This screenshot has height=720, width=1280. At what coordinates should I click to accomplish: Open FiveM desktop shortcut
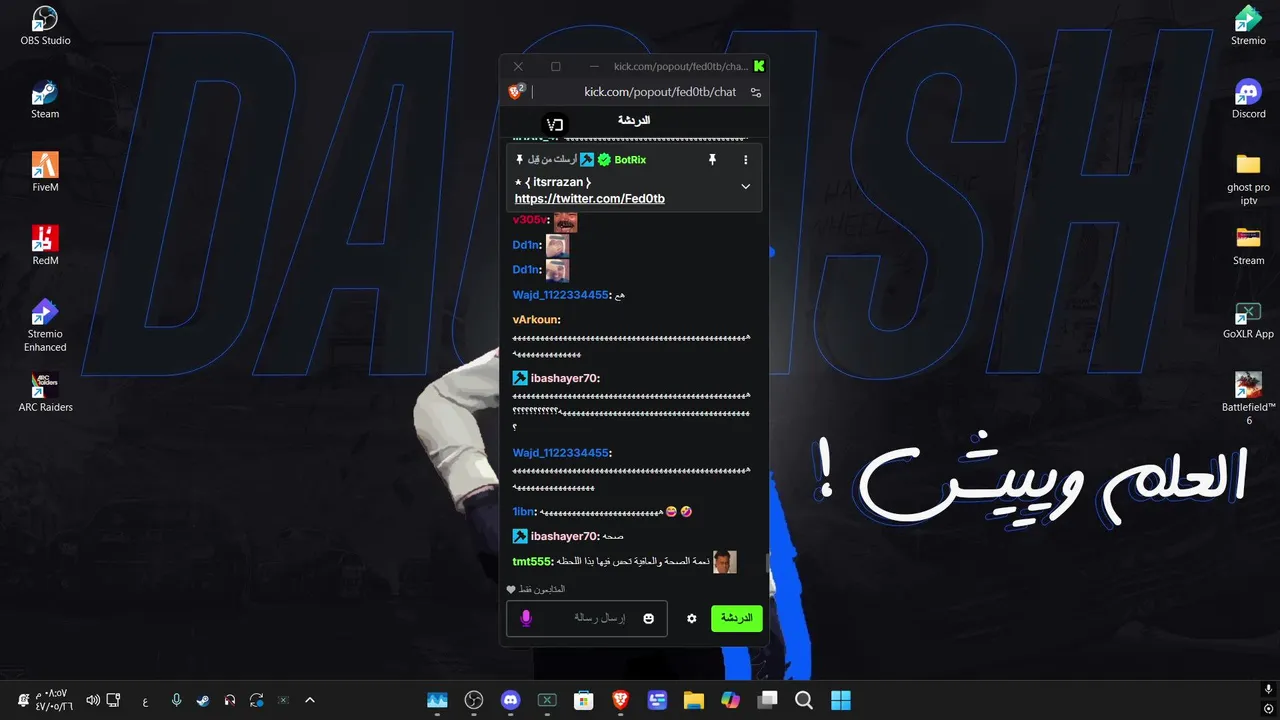click(45, 173)
